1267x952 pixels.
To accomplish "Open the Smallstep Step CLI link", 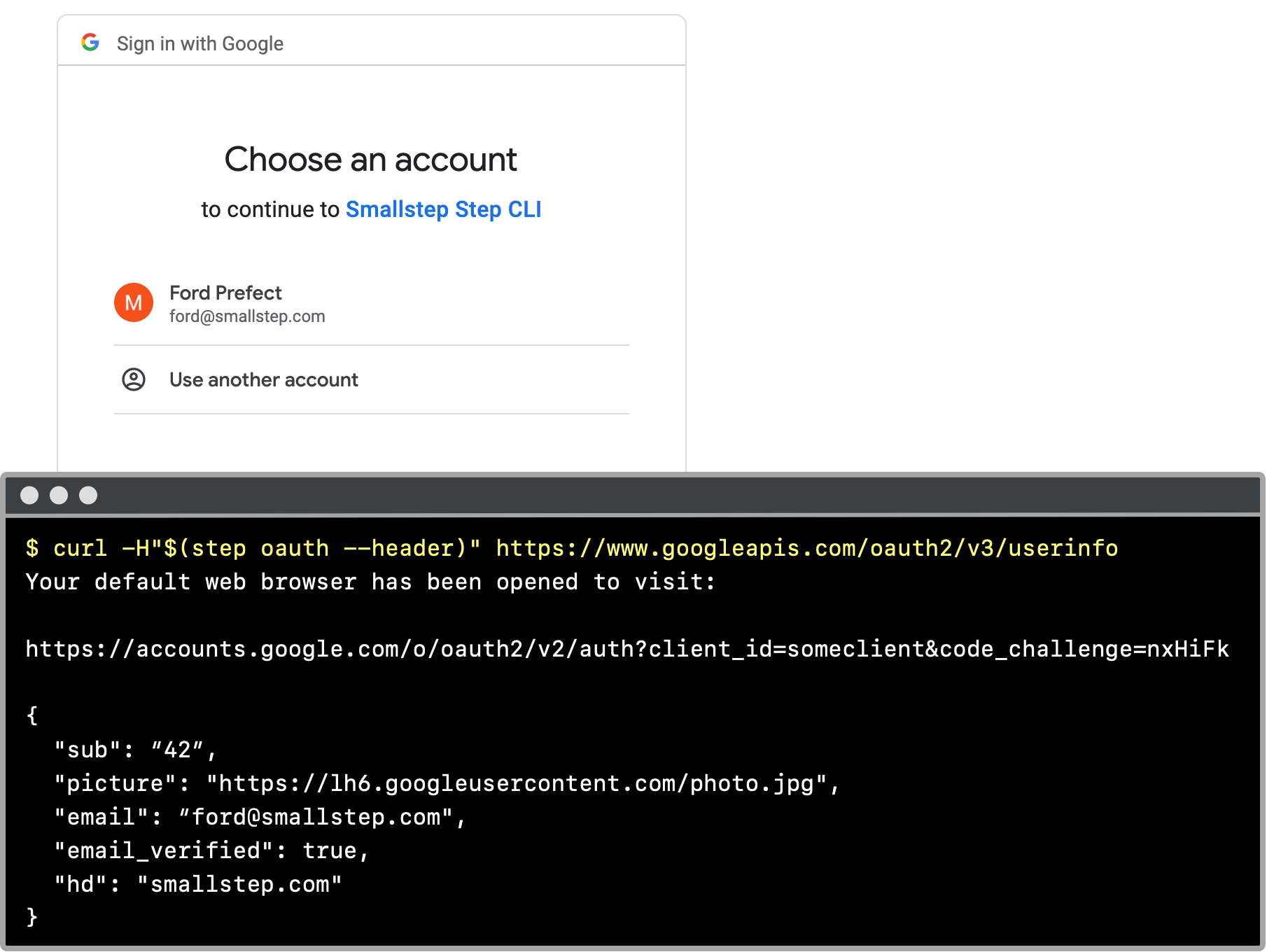I will [443, 209].
